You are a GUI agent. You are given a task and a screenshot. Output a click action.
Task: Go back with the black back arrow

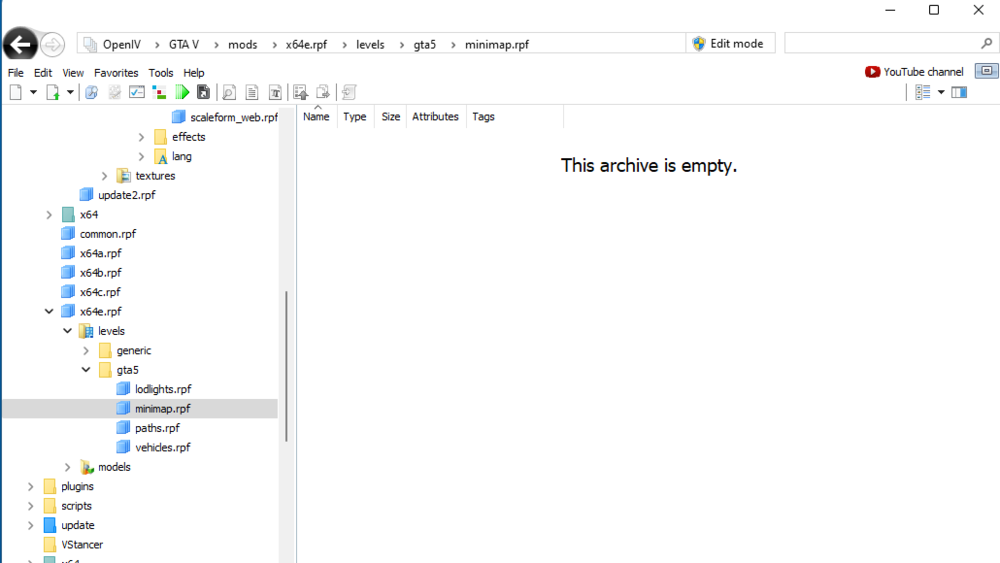(x=20, y=45)
